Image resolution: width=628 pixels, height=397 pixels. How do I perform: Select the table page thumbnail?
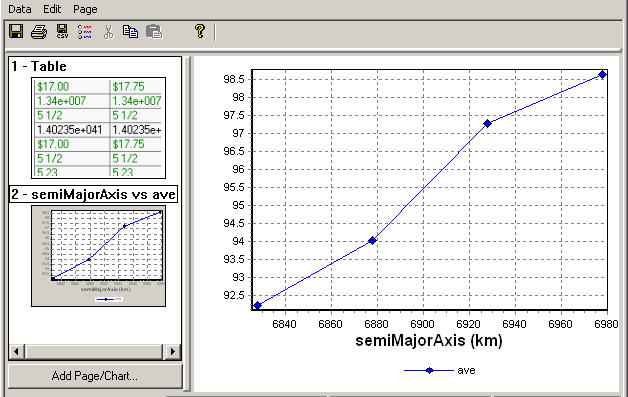tap(99, 128)
